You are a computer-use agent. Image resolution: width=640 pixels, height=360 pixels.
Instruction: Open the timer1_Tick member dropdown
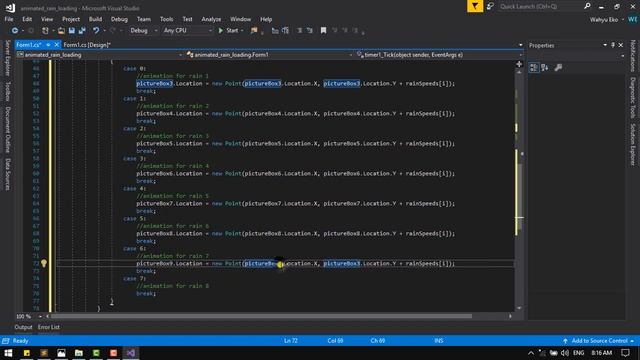coord(439,55)
